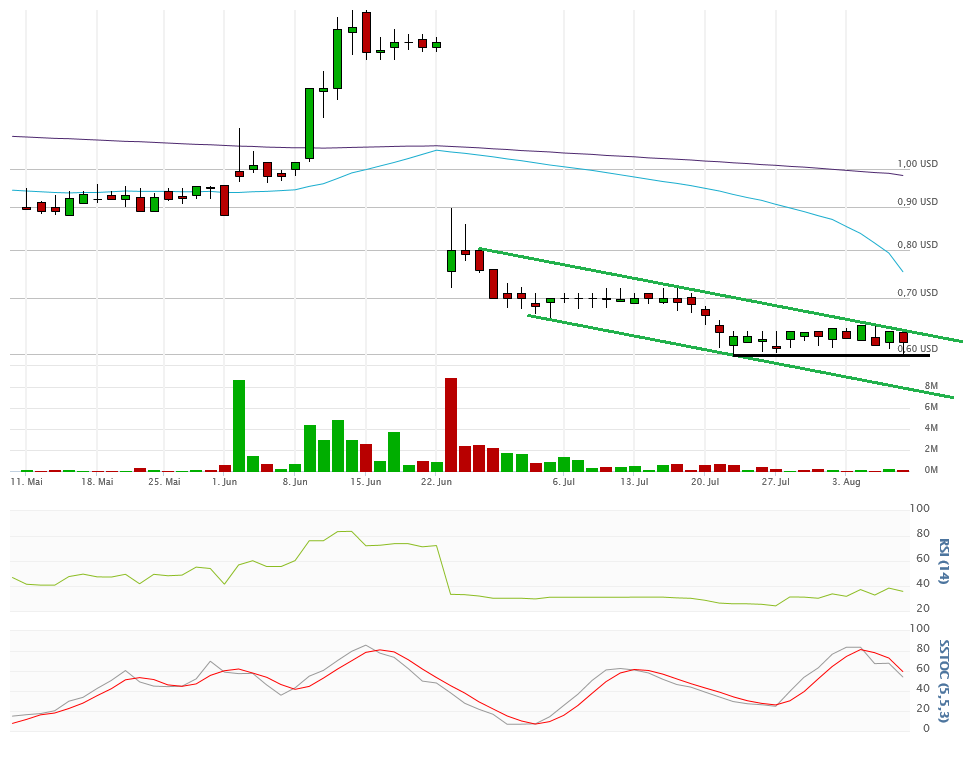Click the 0,90 USD price axis label
This screenshot has height=765, width=968.
pyautogui.click(x=917, y=202)
